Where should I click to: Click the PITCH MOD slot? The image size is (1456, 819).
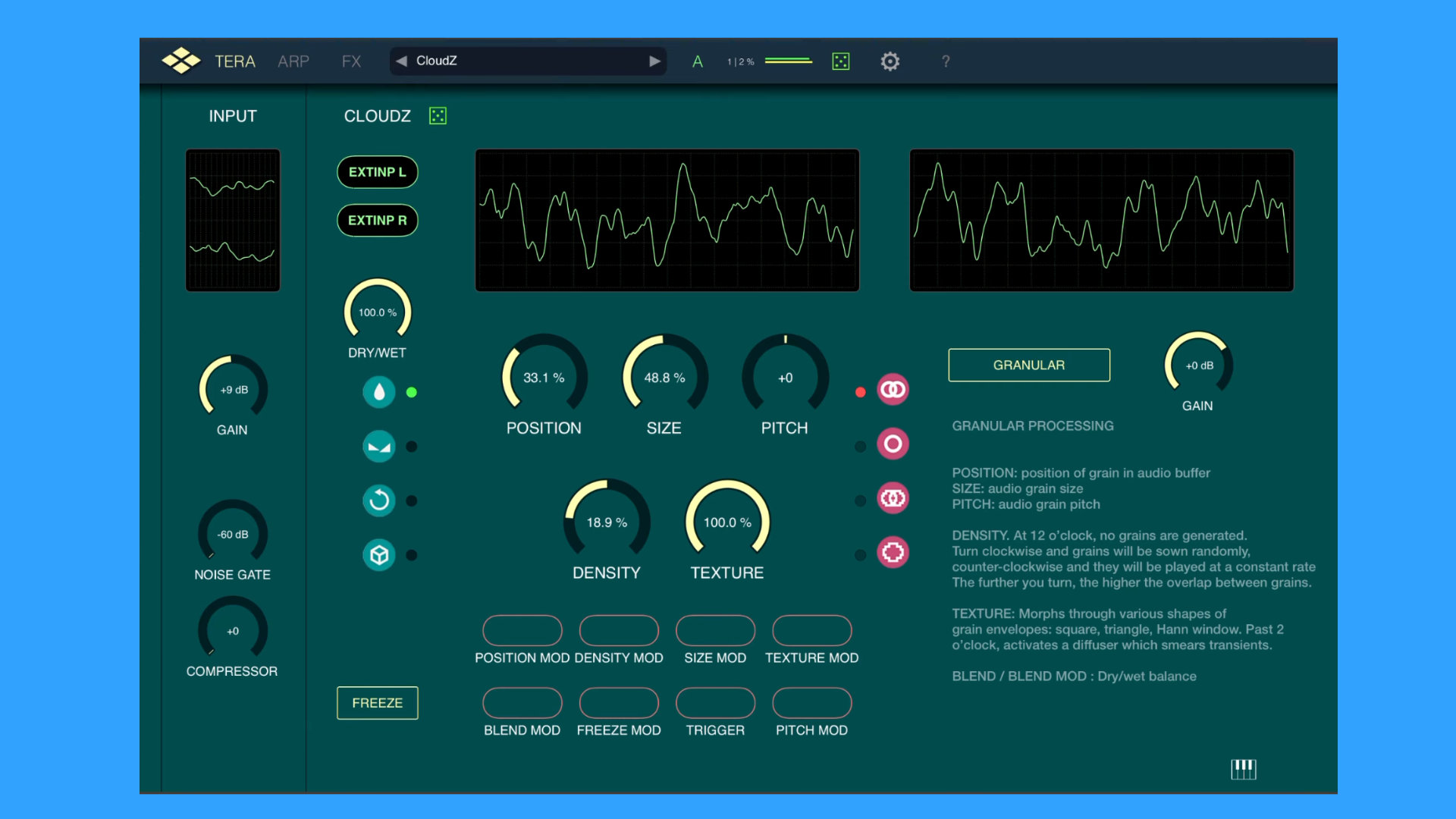(812, 703)
